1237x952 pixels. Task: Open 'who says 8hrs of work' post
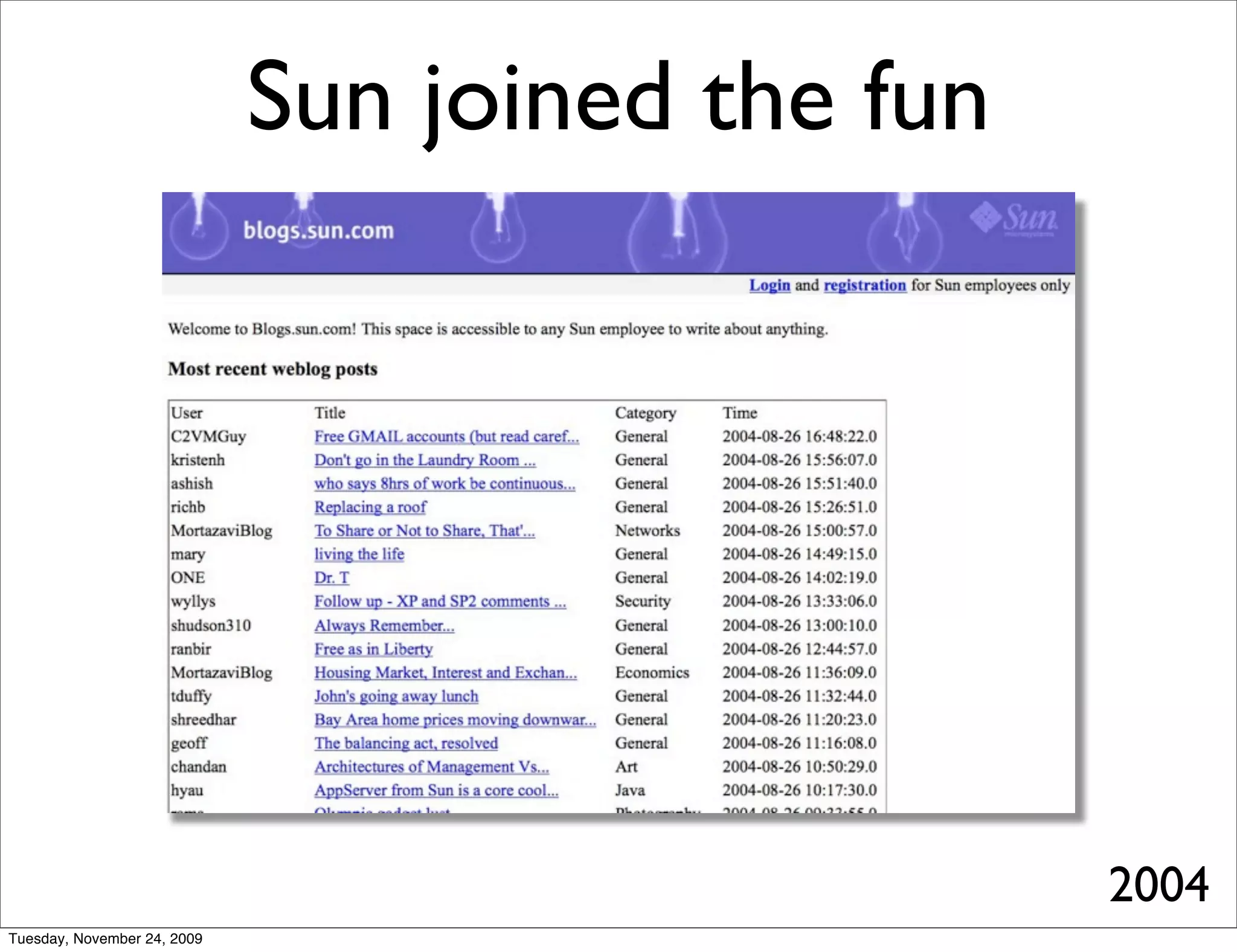[x=445, y=484]
